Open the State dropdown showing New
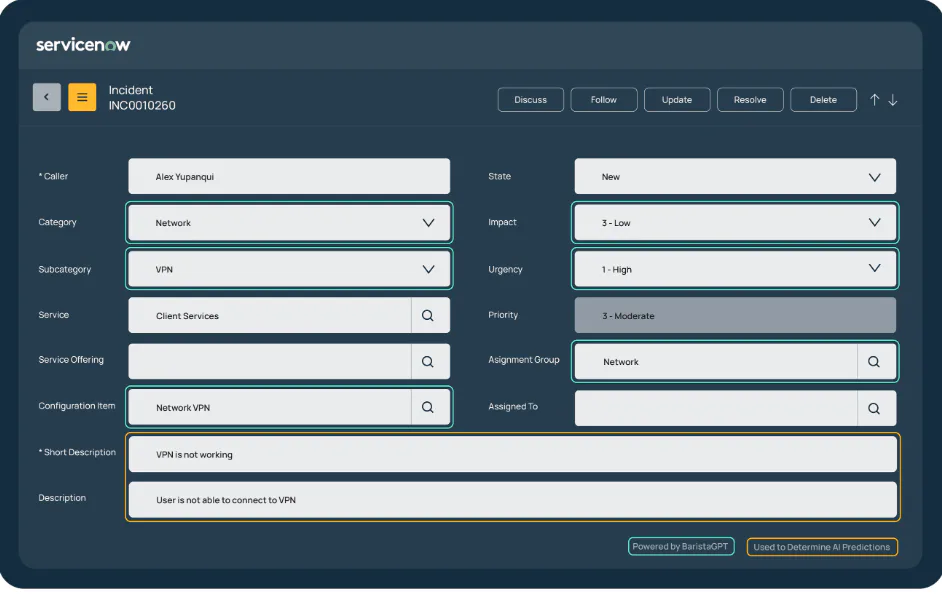This screenshot has height=594, width=942. (735, 176)
